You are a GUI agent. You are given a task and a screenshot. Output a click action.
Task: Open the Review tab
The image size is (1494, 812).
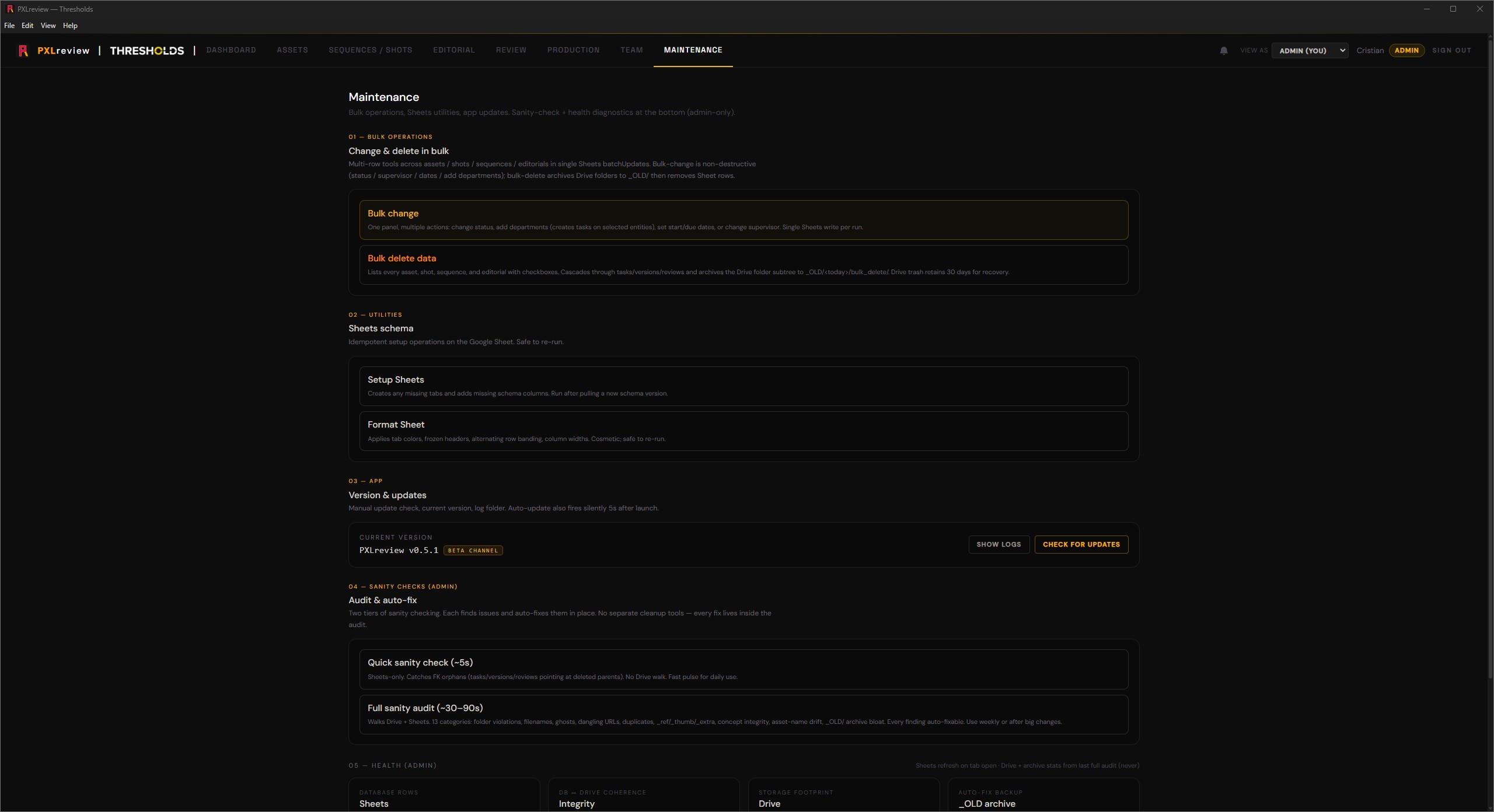[x=511, y=50]
